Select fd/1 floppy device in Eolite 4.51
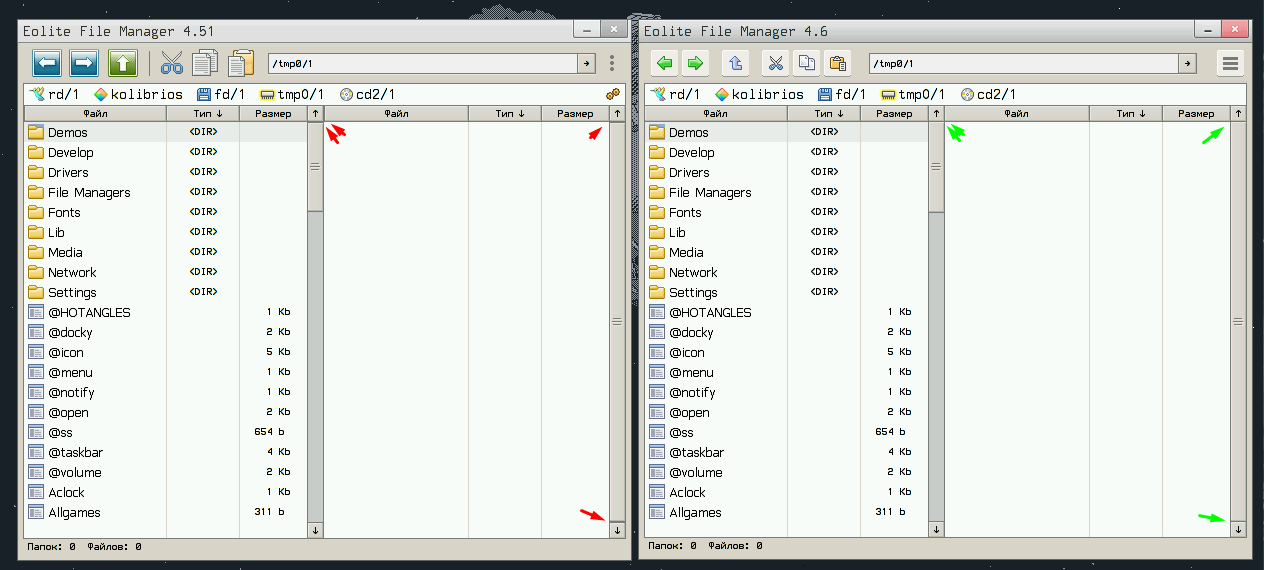 click(x=221, y=94)
